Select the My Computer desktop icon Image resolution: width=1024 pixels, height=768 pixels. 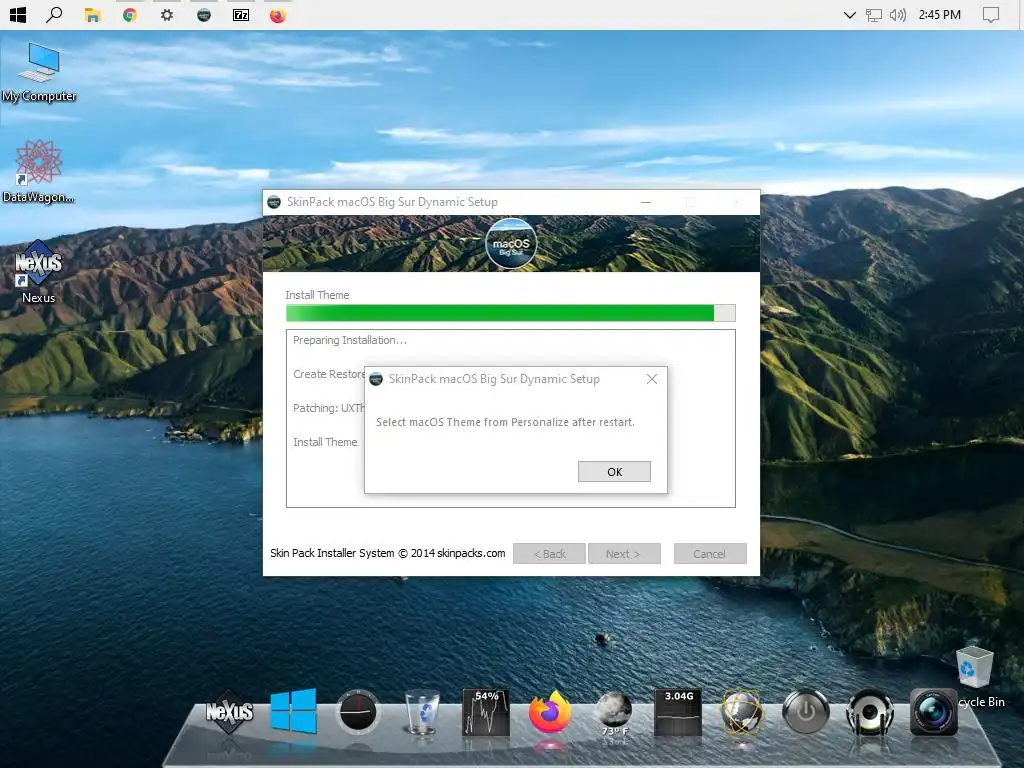point(39,72)
